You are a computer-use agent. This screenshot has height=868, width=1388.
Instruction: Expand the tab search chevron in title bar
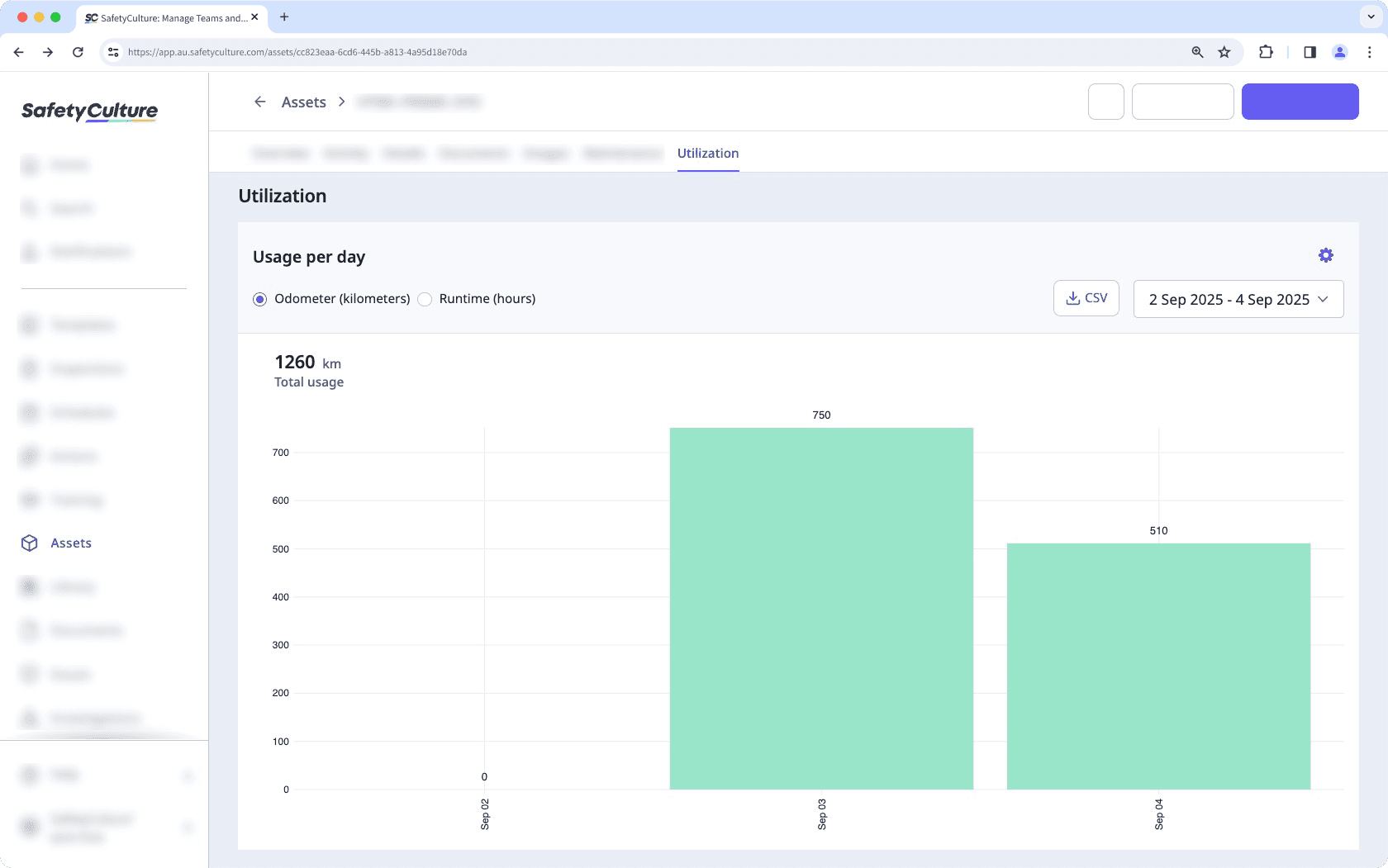1371,17
